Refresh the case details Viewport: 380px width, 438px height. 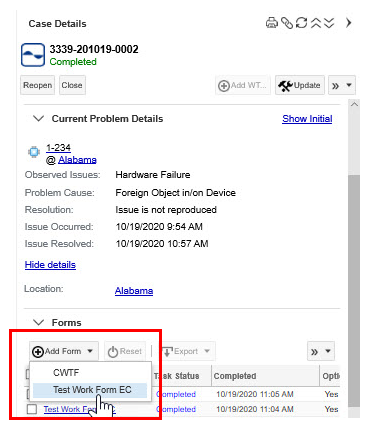click(302, 23)
